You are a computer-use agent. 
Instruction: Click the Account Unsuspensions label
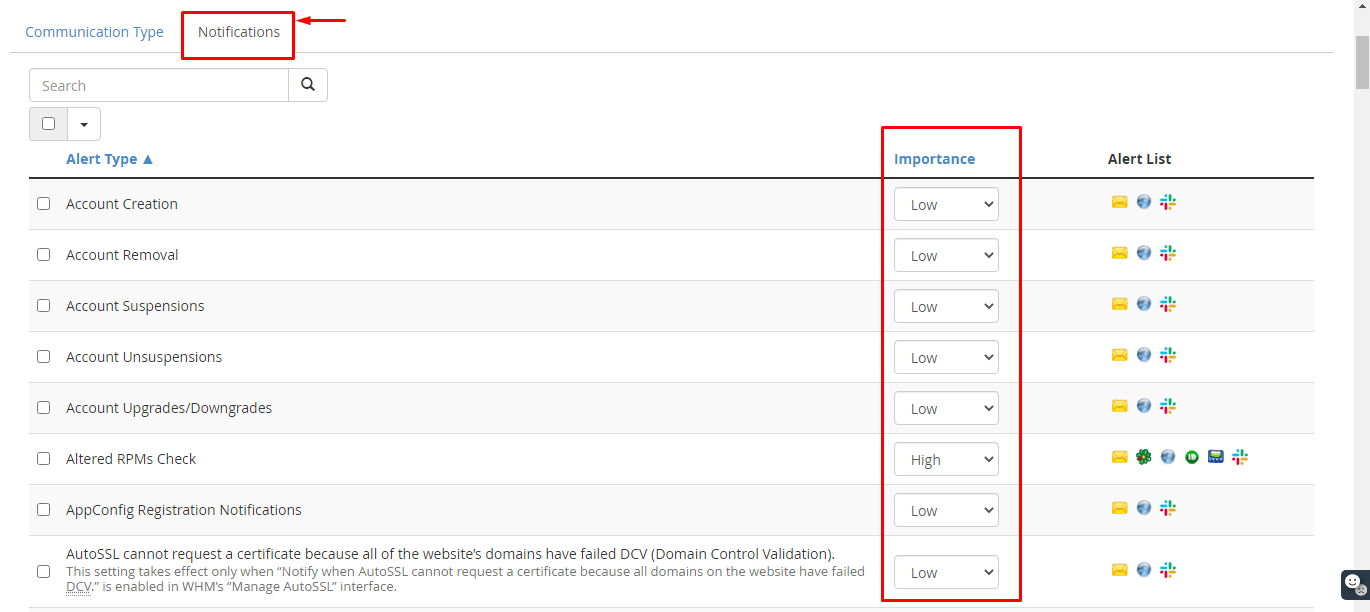(144, 357)
